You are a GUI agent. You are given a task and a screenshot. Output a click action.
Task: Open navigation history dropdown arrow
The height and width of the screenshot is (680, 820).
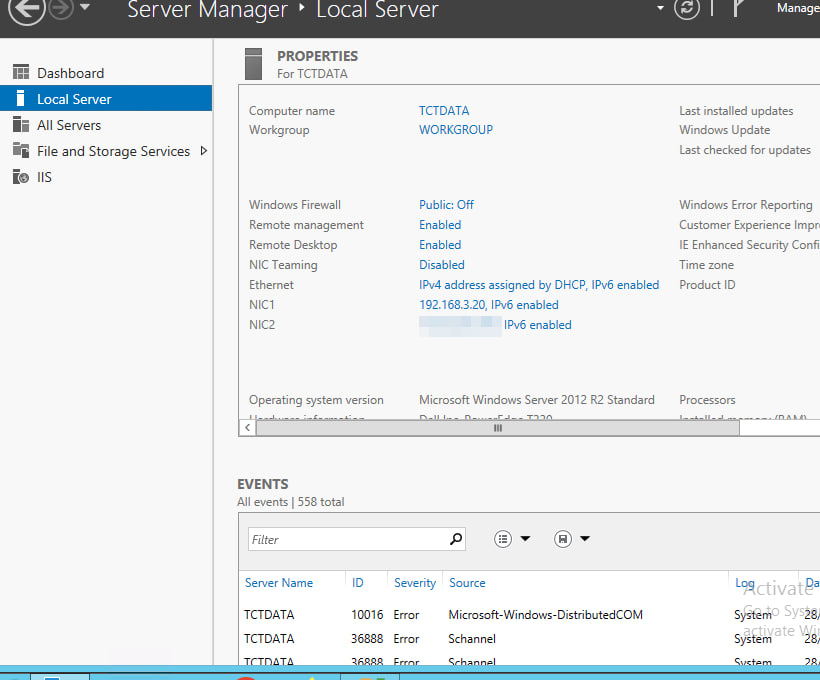click(85, 7)
